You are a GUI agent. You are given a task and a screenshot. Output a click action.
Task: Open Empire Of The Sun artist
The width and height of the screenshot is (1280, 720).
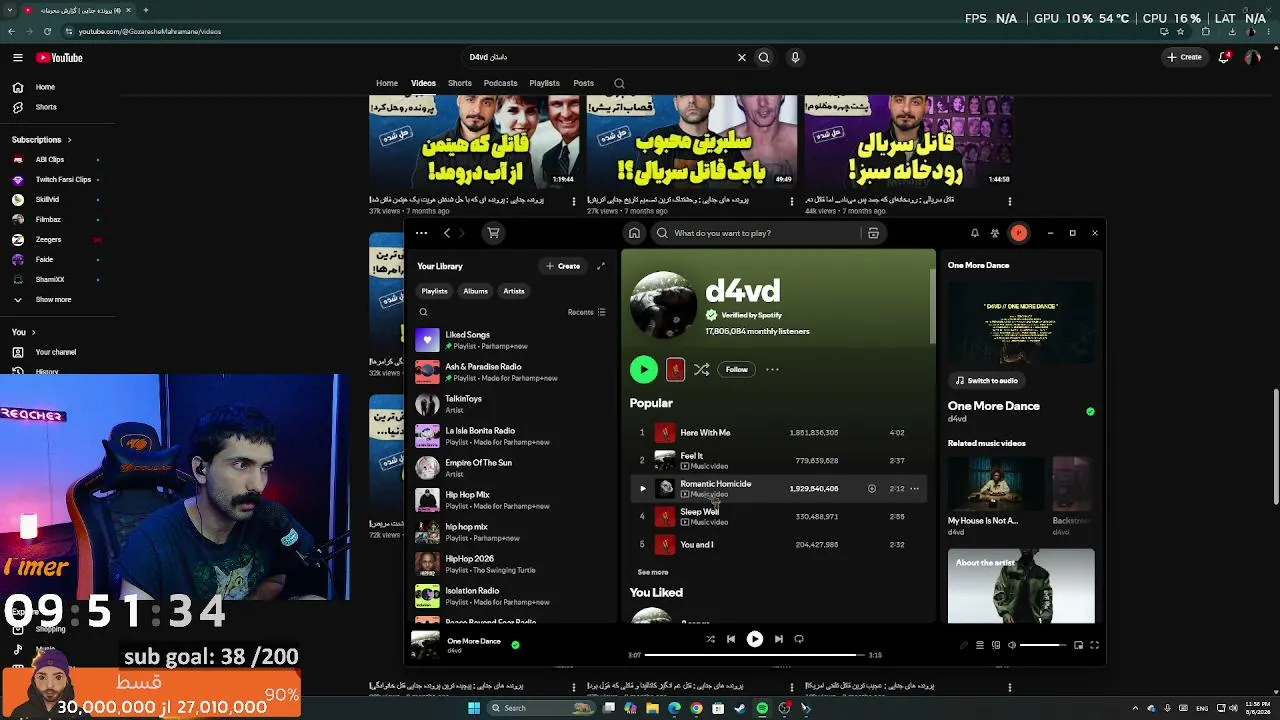pos(512,468)
